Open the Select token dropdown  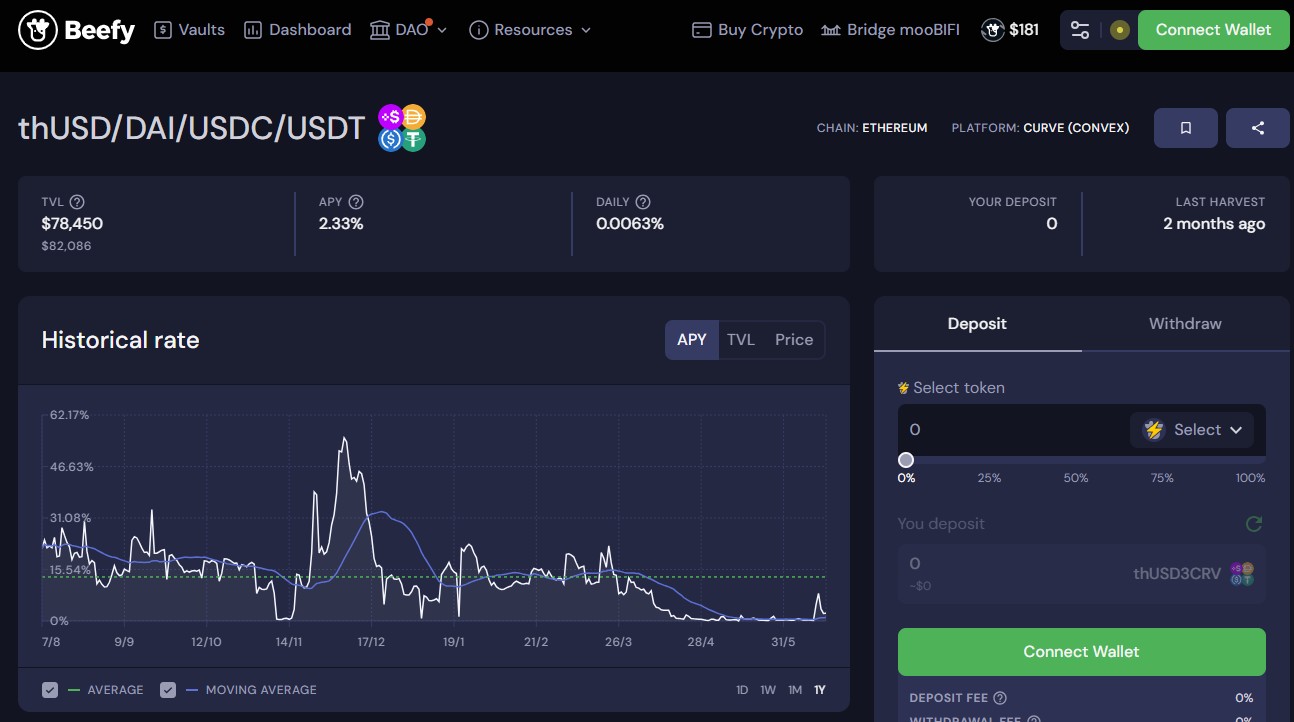(x=1193, y=430)
